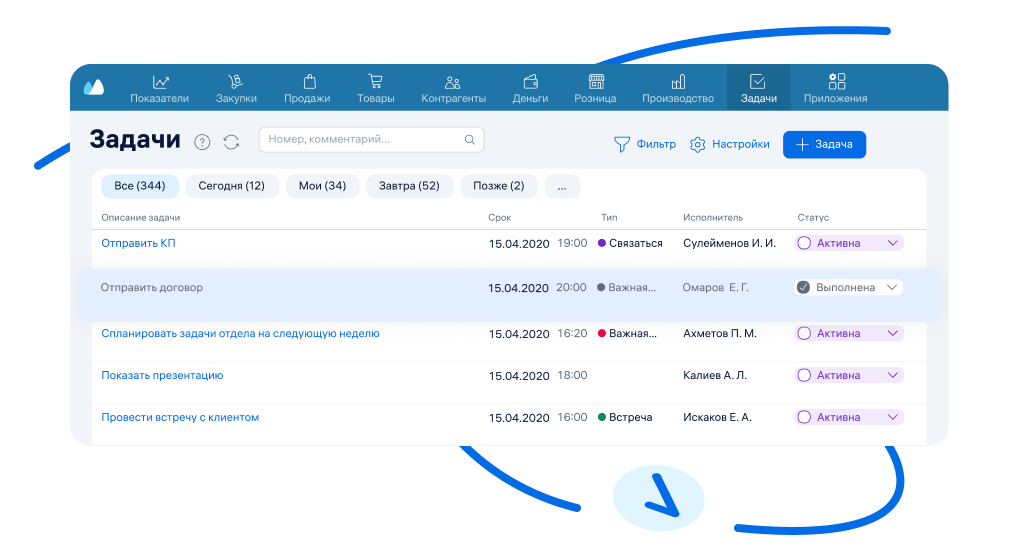Image resolution: width=1020 pixels, height=554 pixels.
Task: Uncheck completed checkbox for Отправить договор
Action: click(x=803, y=287)
